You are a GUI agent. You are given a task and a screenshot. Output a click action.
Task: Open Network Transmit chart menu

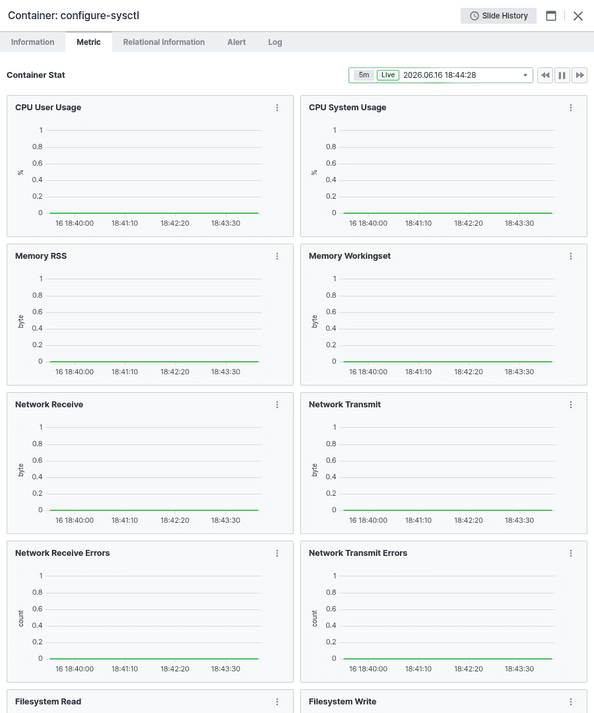[x=571, y=405]
